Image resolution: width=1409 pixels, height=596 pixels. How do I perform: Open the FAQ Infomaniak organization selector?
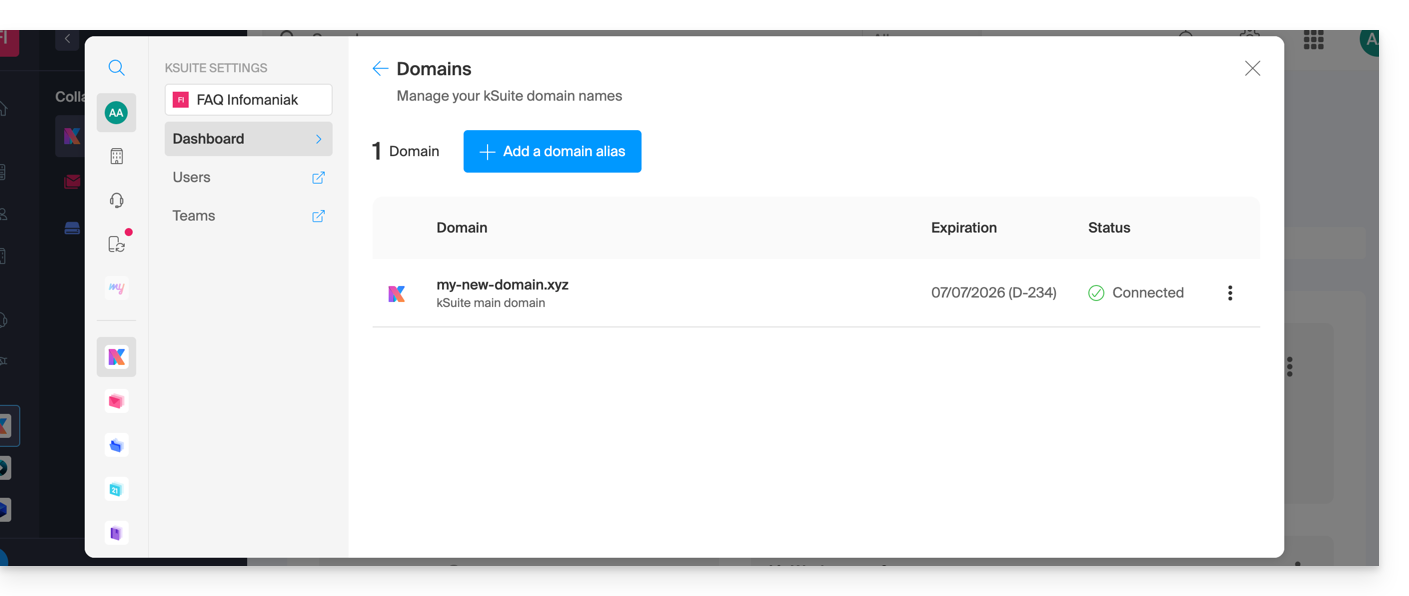coord(248,100)
